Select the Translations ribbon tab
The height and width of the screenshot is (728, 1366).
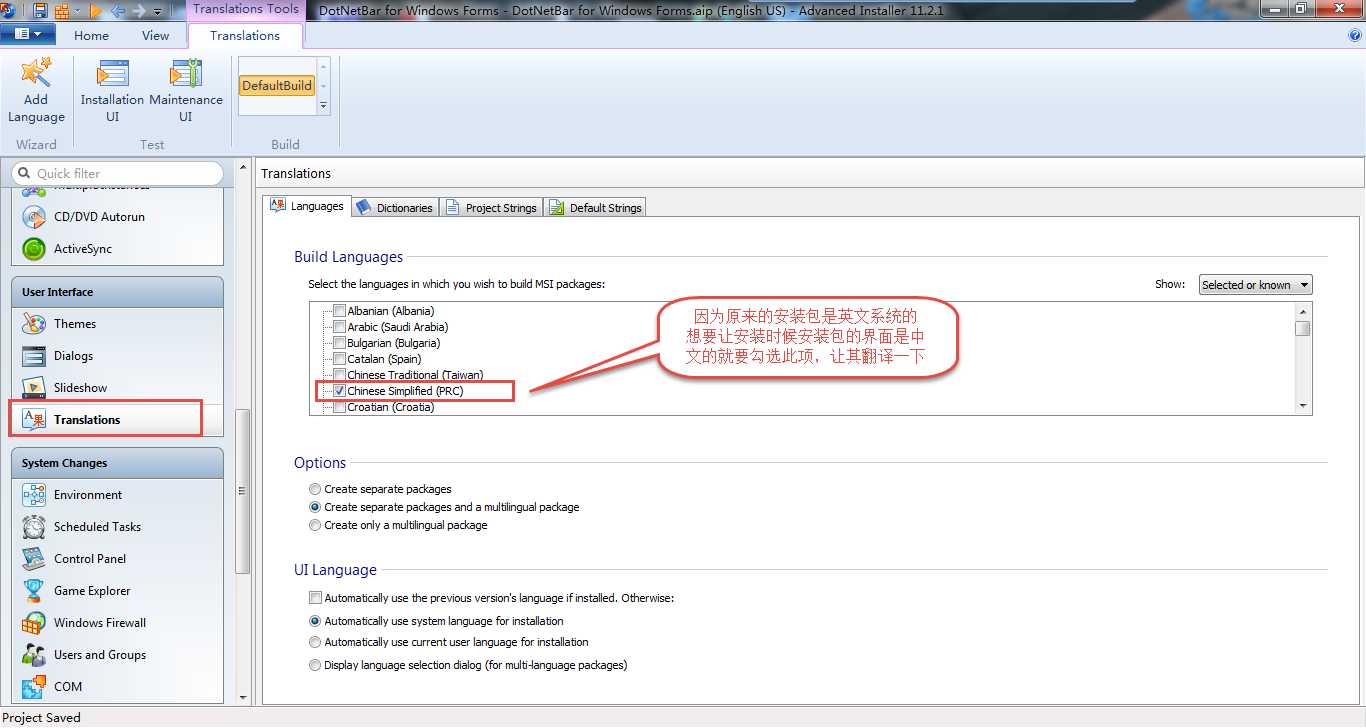point(245,35)
